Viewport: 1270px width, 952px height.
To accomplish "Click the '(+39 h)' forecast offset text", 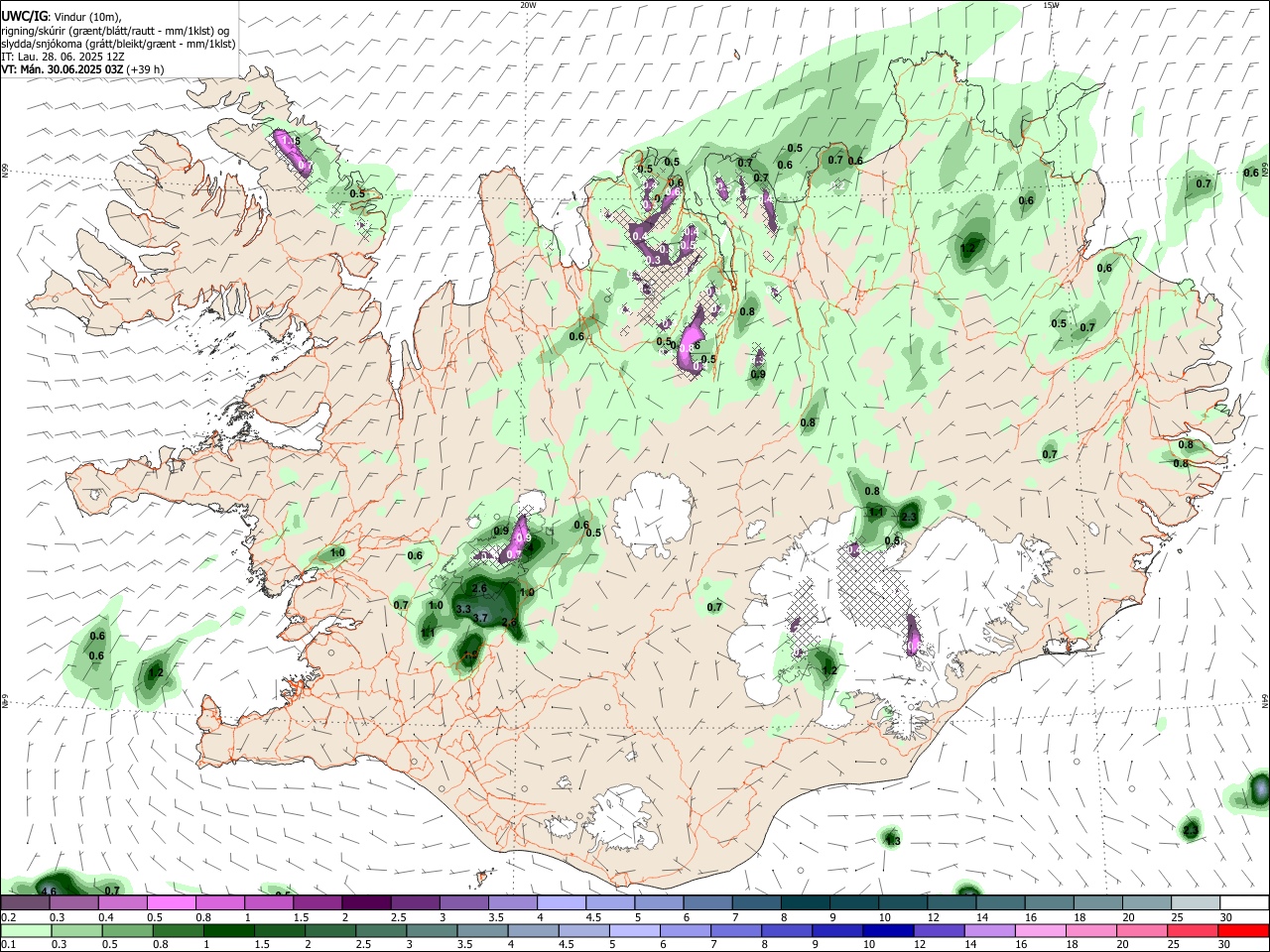I will [x=146, y=69].
